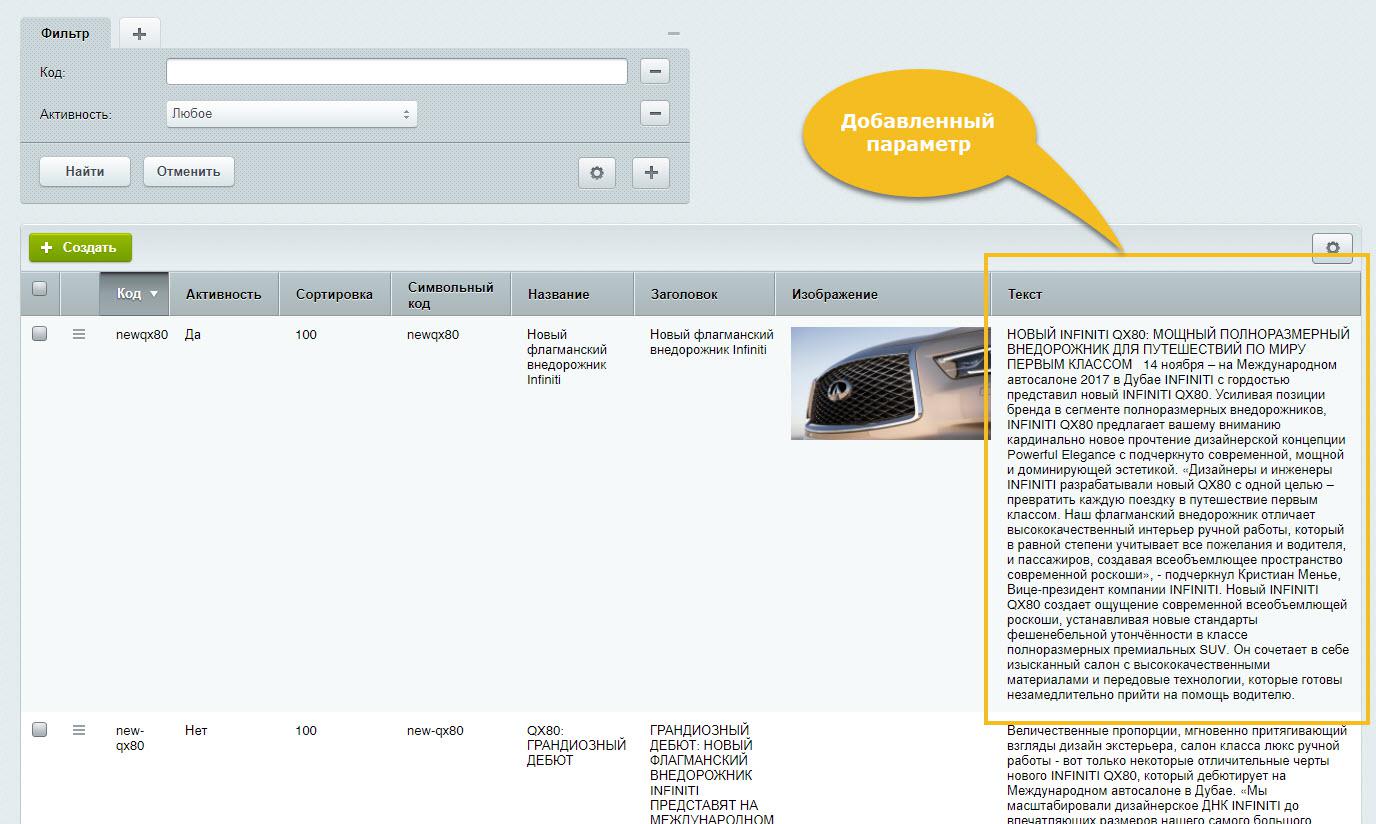Open the Infiniti grille image thumbnail

891,383
